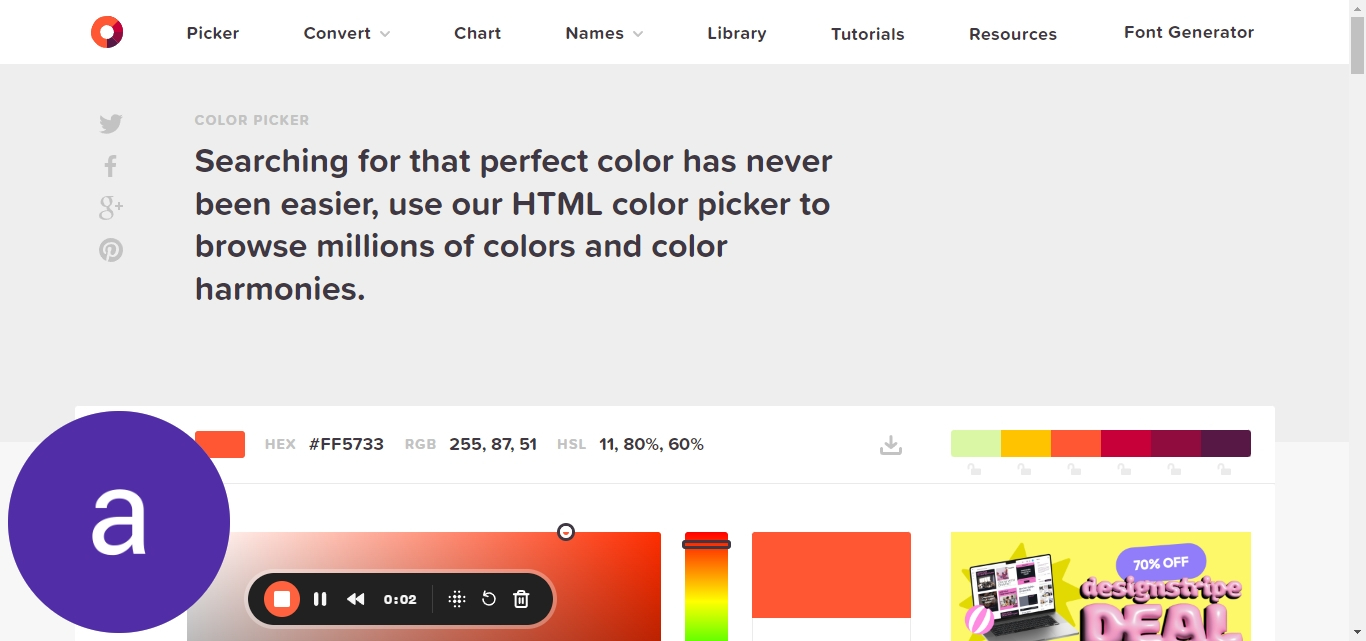
Task: Select the yellow palette swatch
Action: coord(1026,444)
